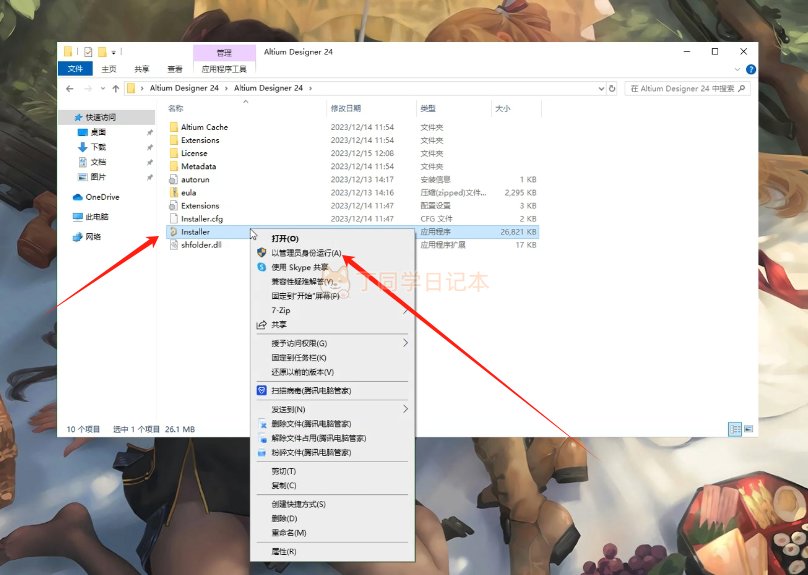Screen dimensions: 808x575
Task: Open recent locations dropdown arrow
Action: pos(103,89)
